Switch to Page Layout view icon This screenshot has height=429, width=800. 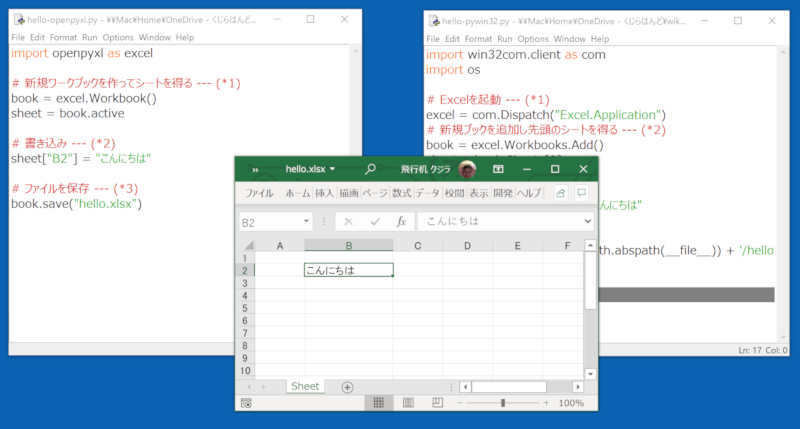[x=408, y=403]
